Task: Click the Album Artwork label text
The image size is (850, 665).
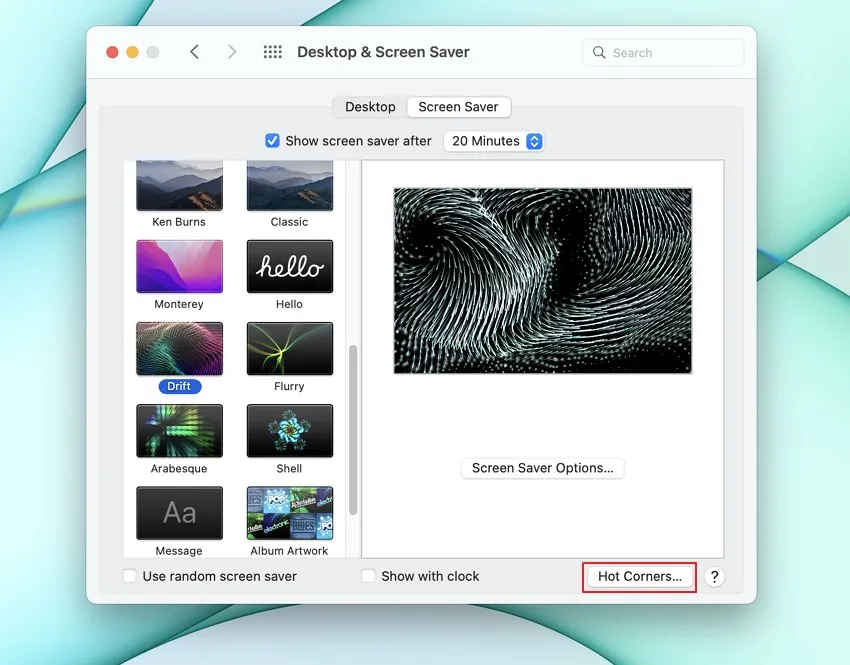Action: point(289,551)
